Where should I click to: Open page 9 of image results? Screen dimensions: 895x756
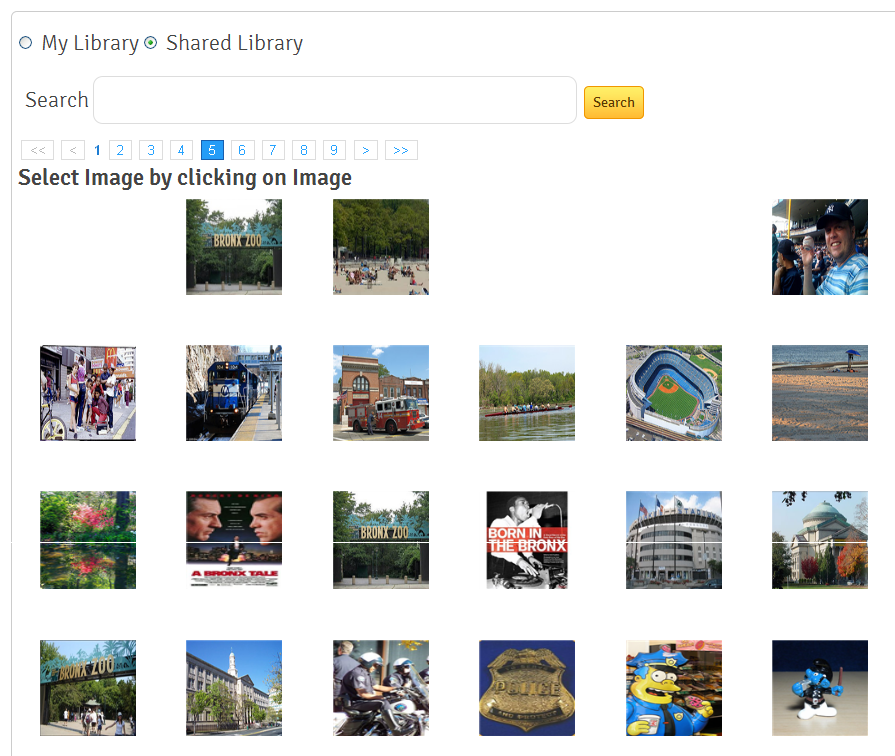click(x=334, y=150)
